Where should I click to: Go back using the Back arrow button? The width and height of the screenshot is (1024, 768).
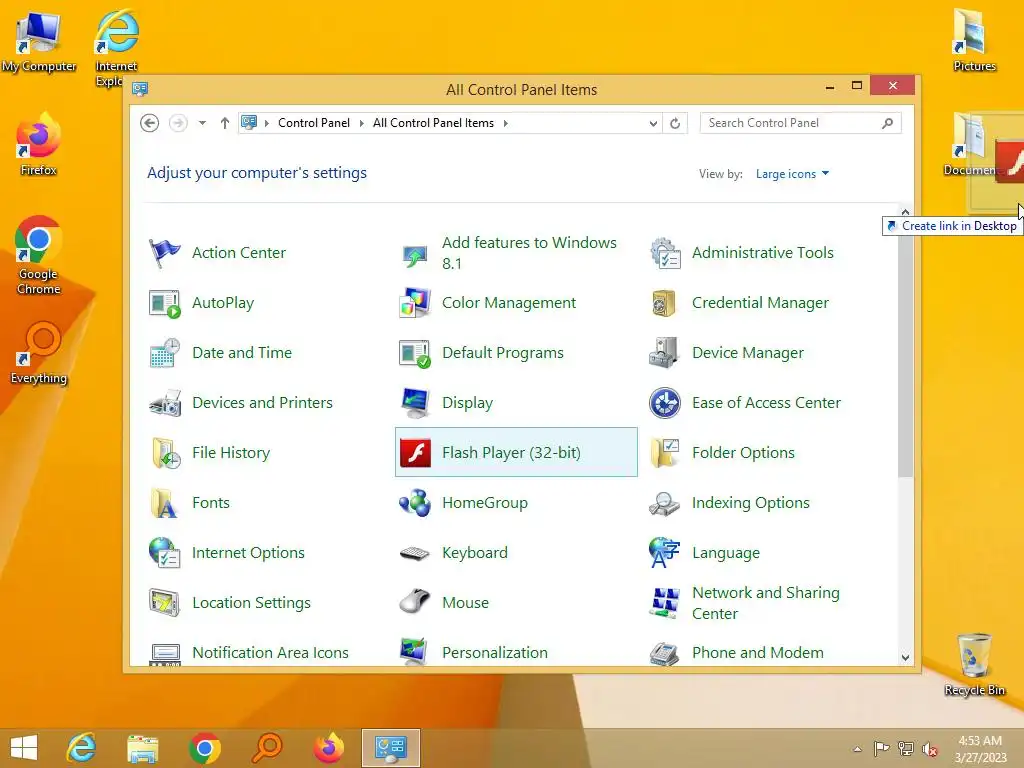coord(150,123)
